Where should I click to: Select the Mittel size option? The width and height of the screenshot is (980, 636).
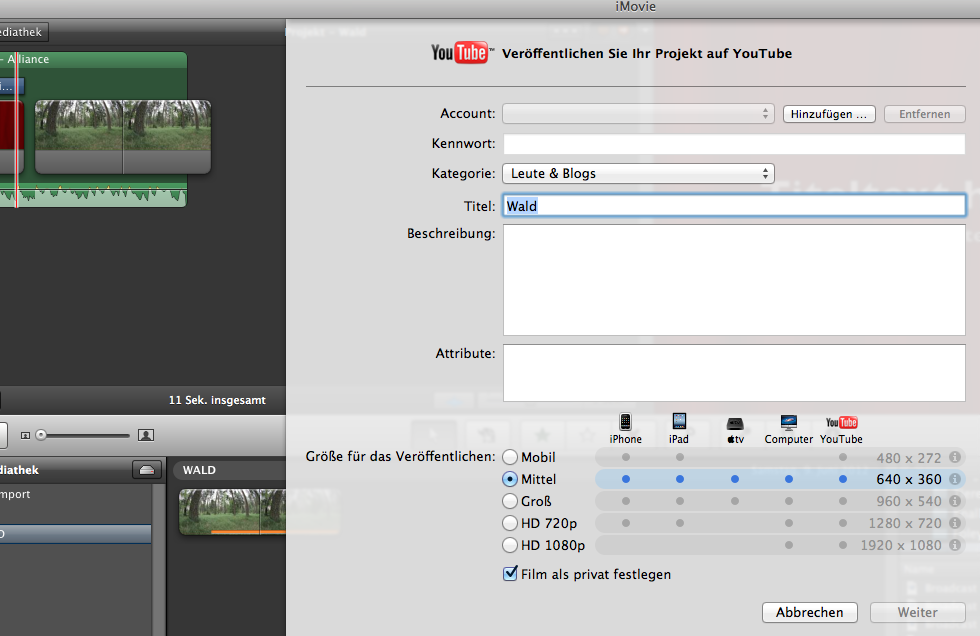pos(510,479)
